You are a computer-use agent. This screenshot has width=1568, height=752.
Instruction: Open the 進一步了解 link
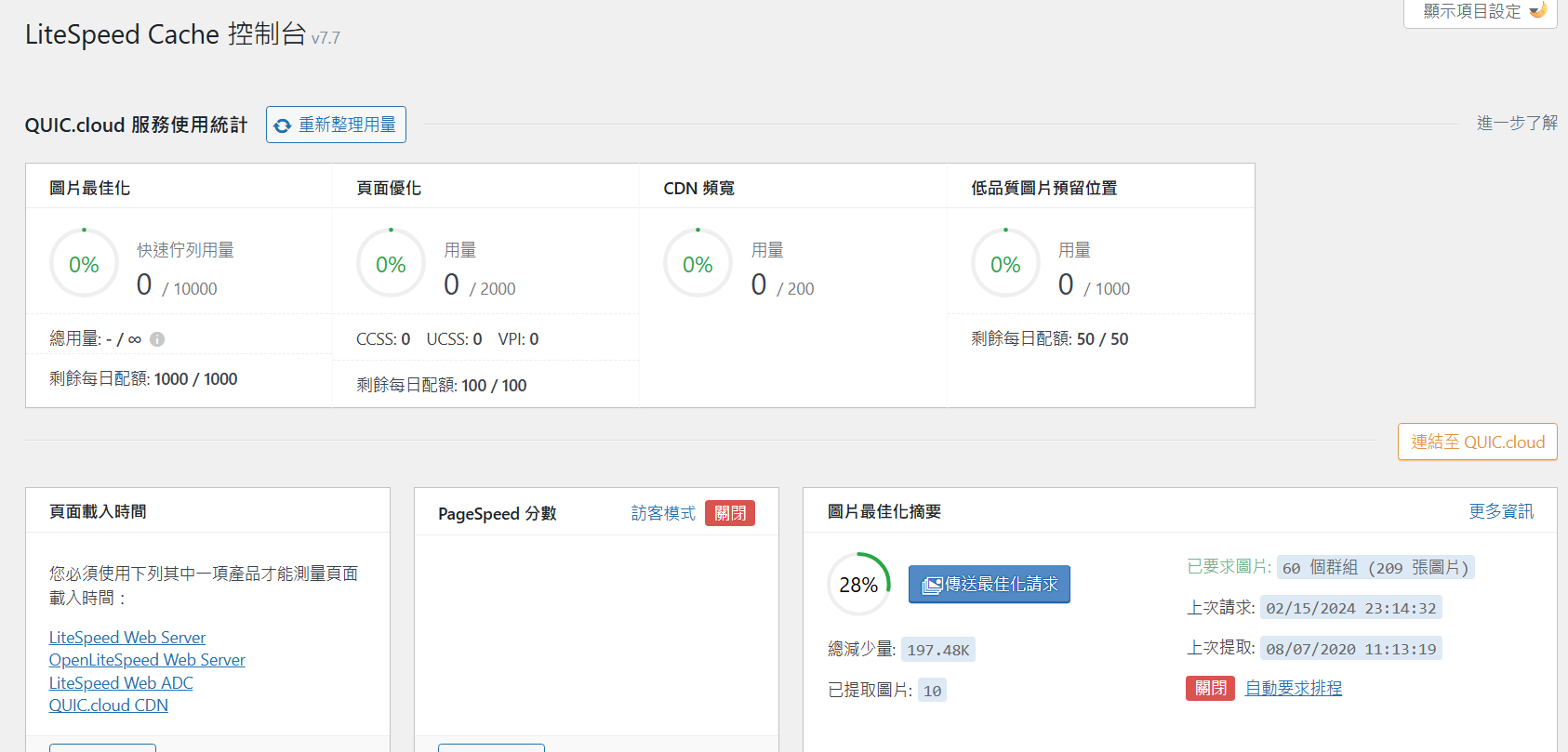click(1516, 123)
